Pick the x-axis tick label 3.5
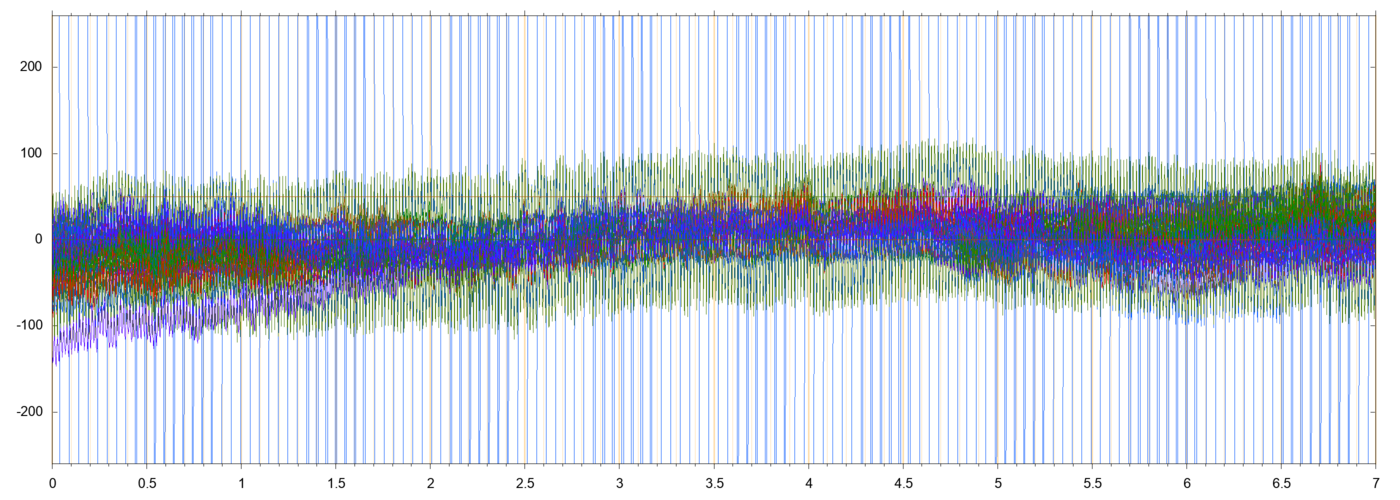Image resolution: width=1400 pixels, height=500 pixels. point(714,482)
